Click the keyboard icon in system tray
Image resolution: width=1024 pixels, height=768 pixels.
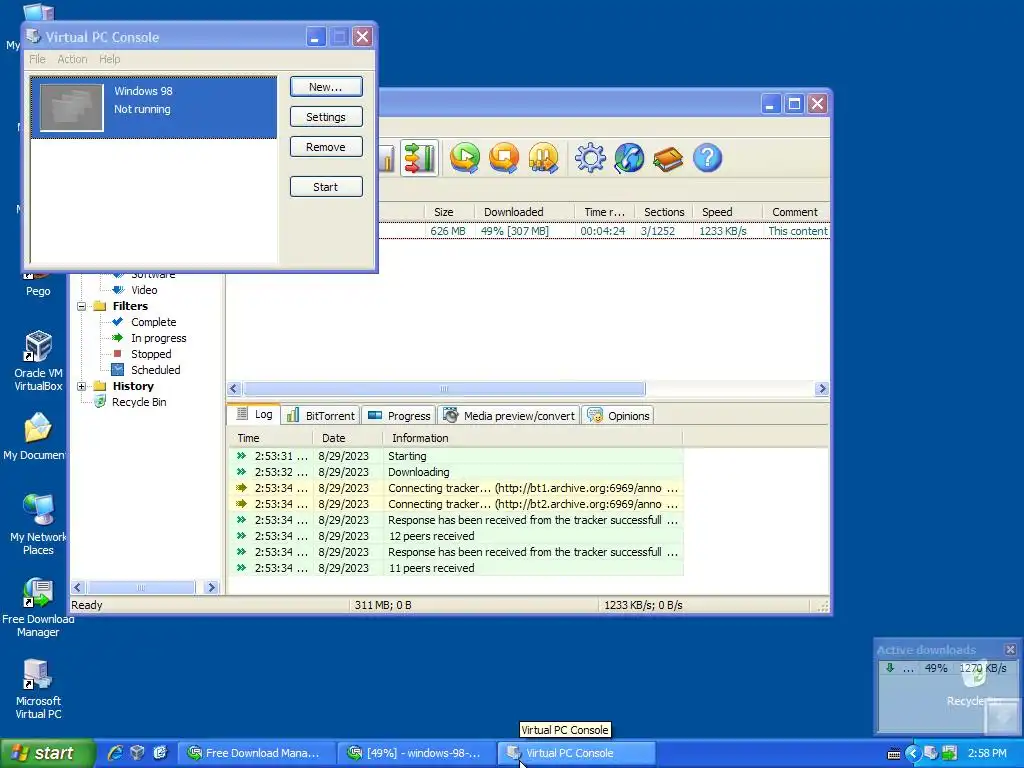(894, 754)
